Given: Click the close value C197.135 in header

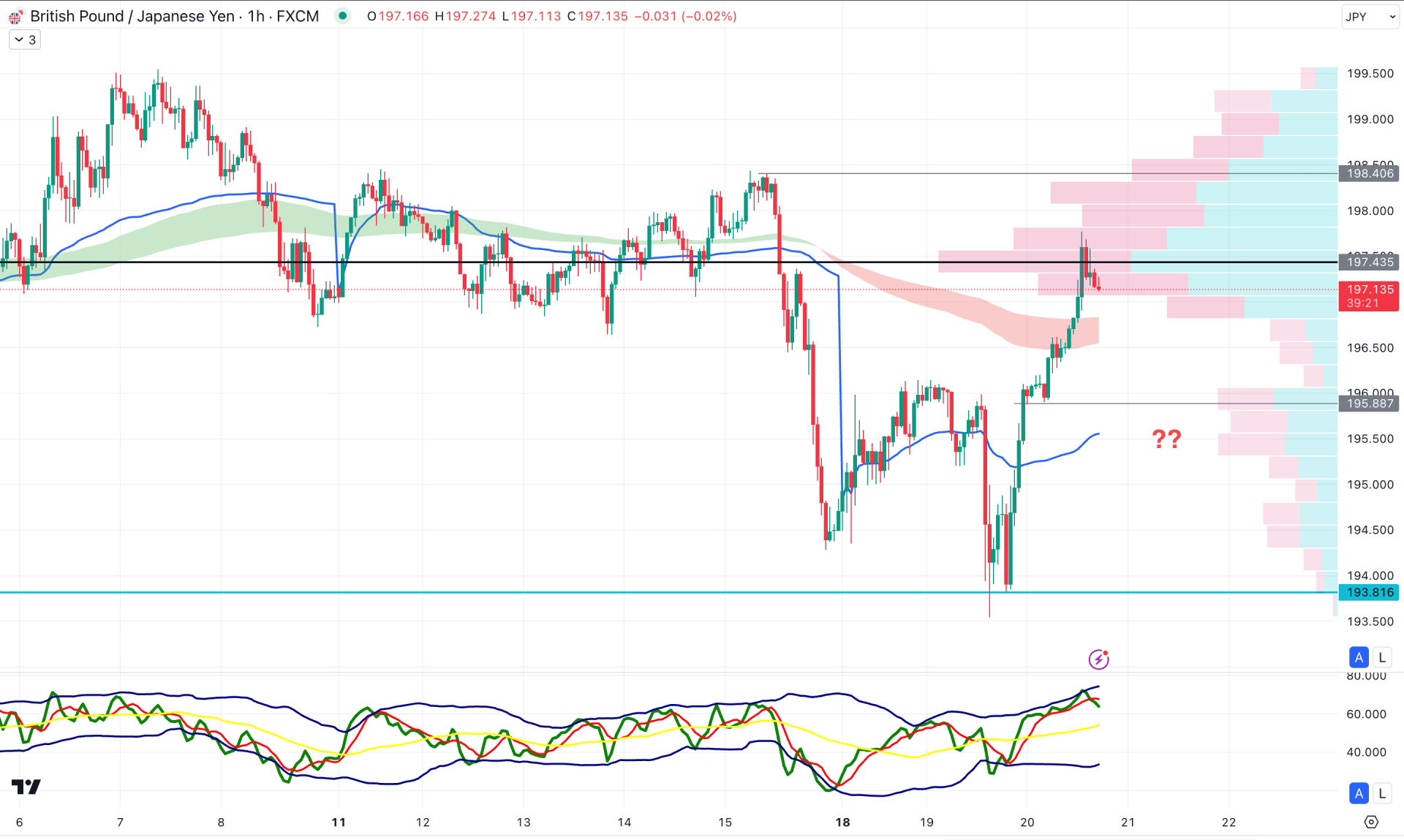Looking at the screenshot, I should click(x=597, y=16).
